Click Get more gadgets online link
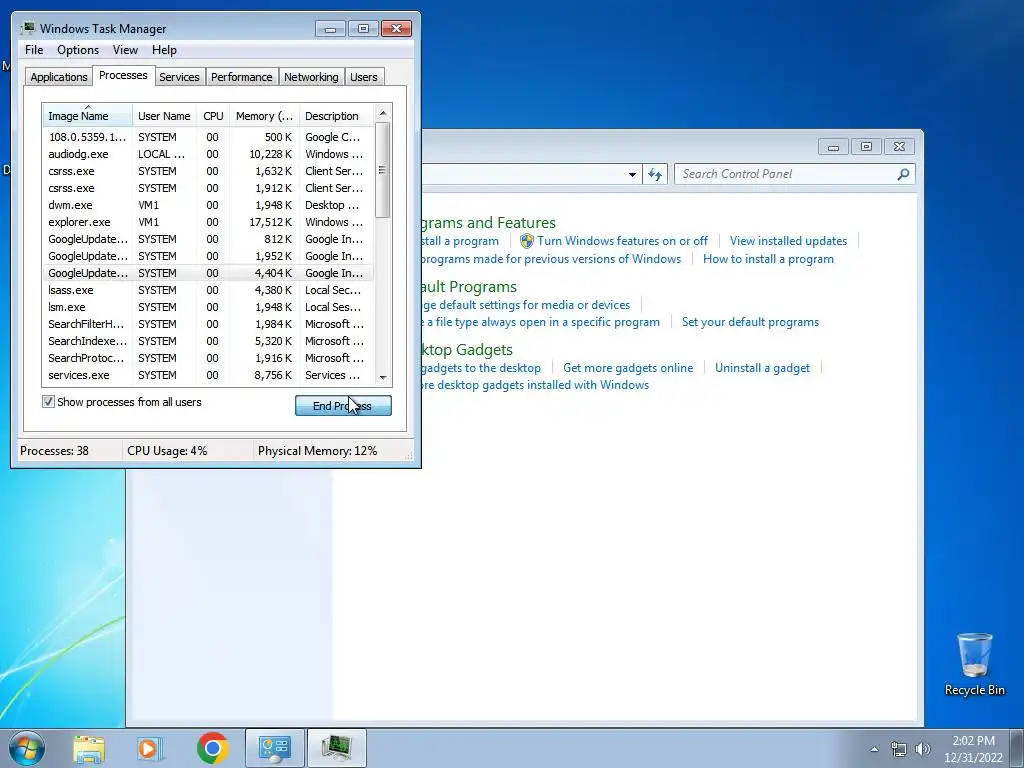 (x=628, y=368)
